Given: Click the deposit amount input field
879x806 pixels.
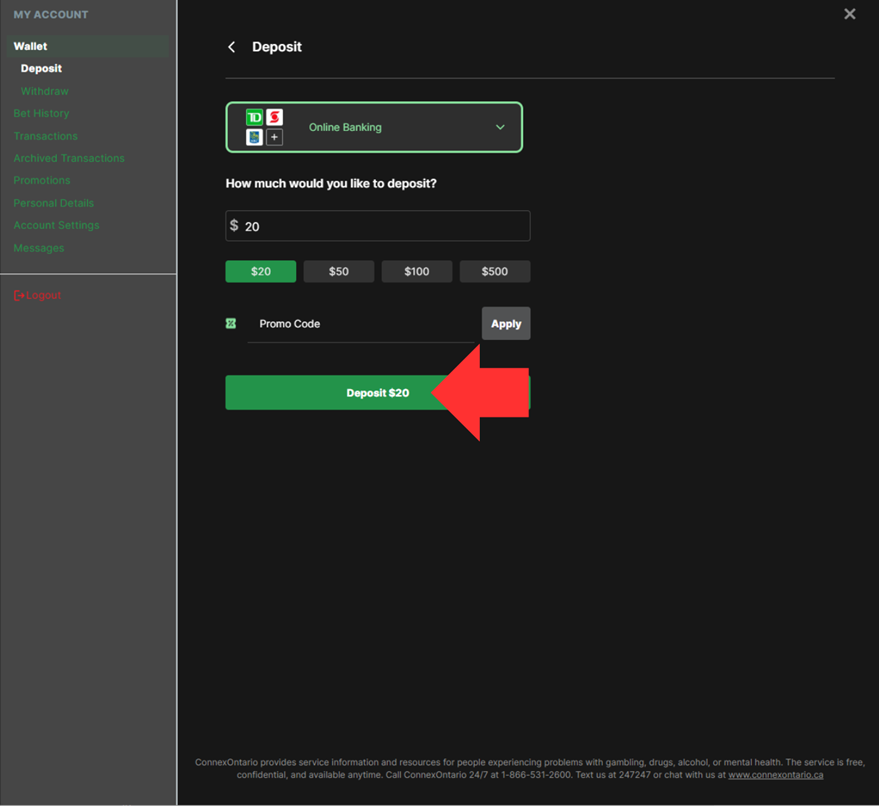Looking at the screenshot, I should pos(385,226).
